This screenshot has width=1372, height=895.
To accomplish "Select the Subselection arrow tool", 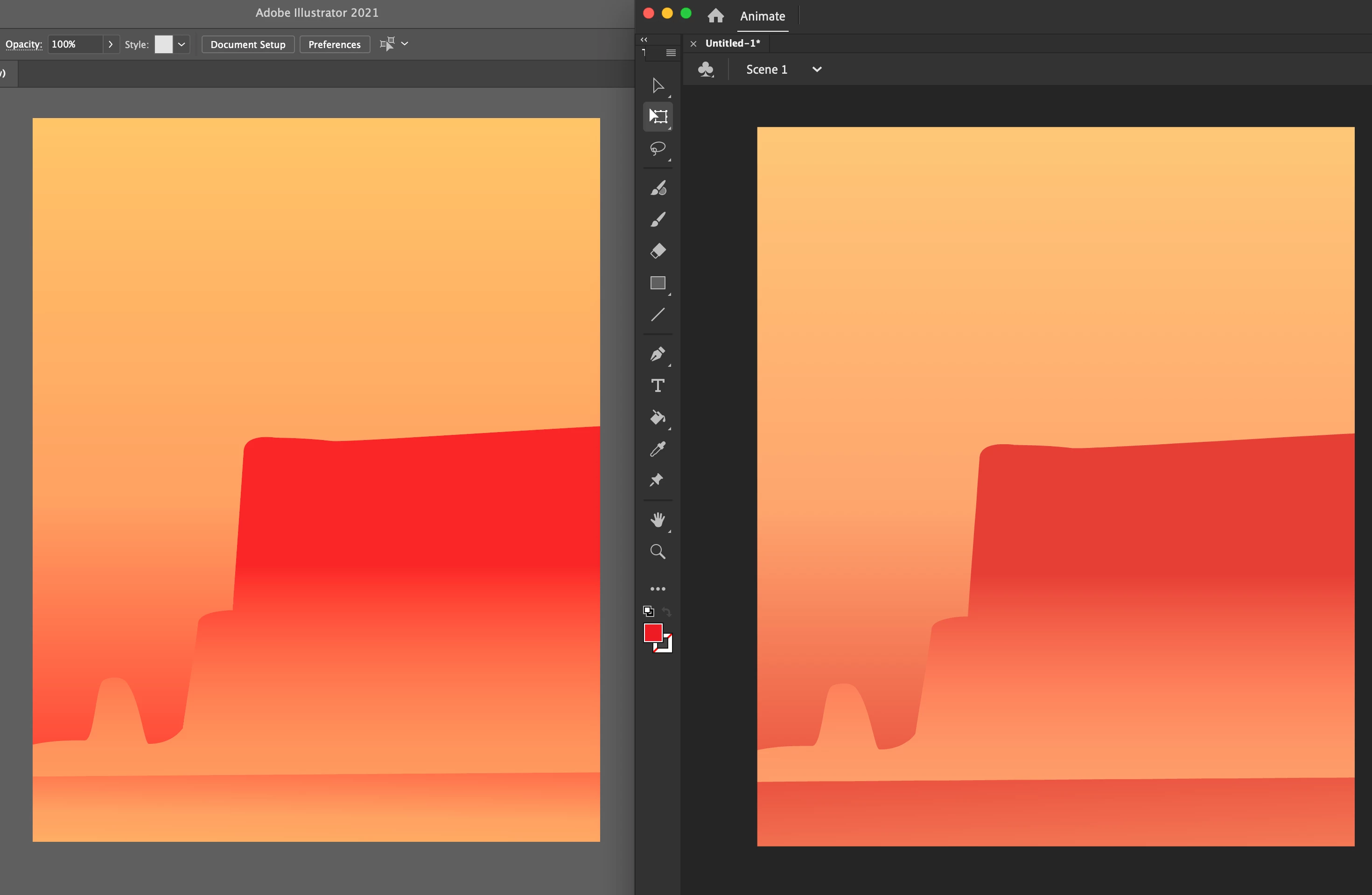I will click(x=657, y=86).
